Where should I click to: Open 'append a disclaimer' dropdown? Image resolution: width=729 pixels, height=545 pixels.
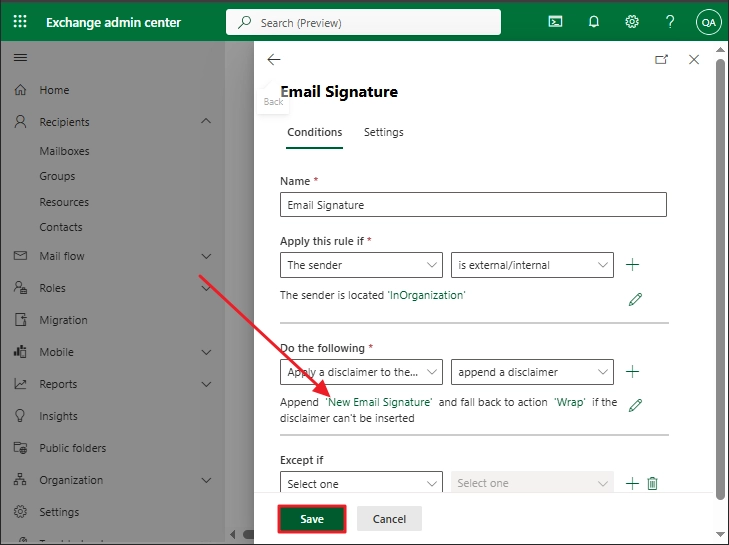pos(532,372)
